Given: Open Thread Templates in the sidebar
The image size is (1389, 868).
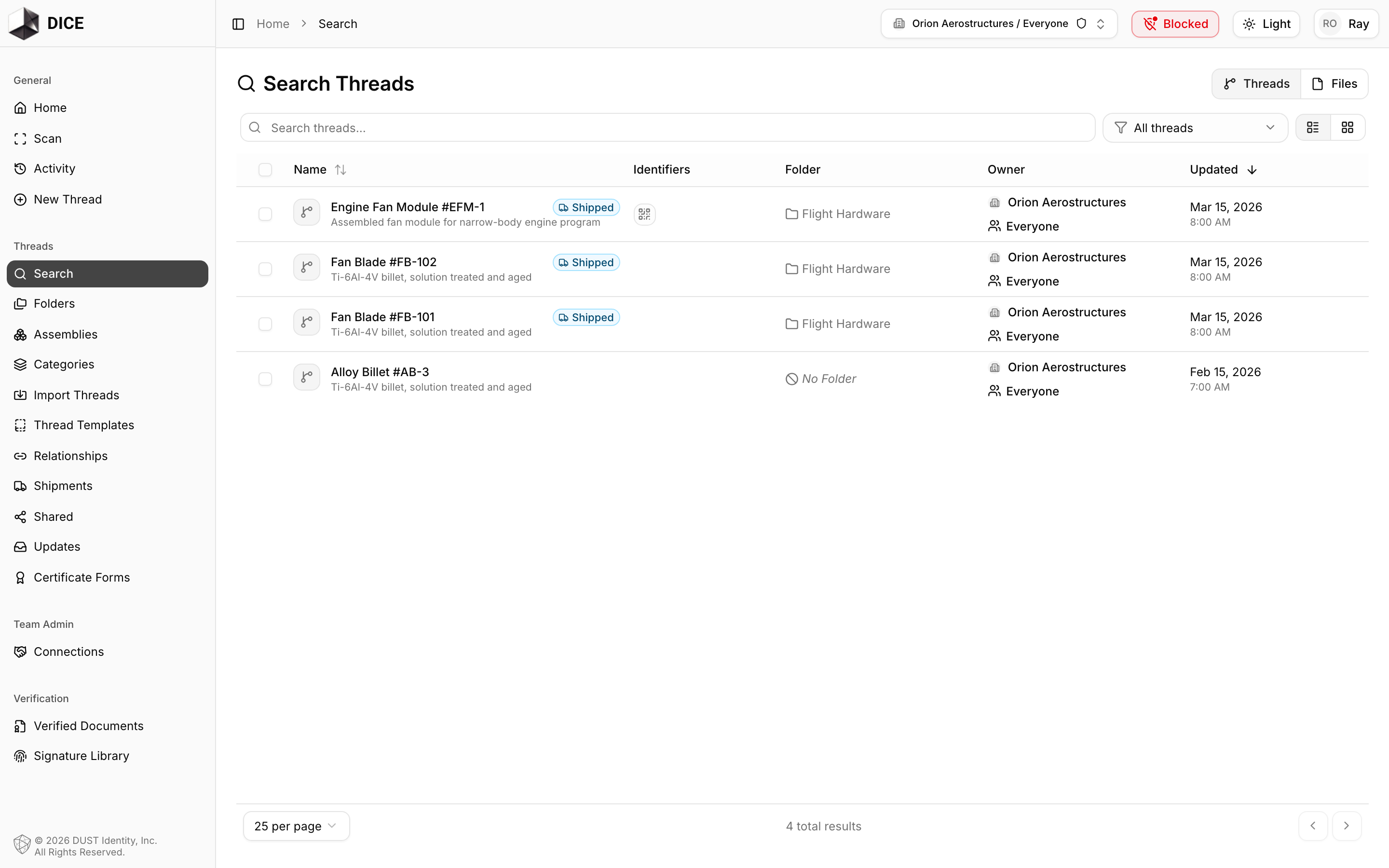Looking at the screenshot, I should point(108,425).
